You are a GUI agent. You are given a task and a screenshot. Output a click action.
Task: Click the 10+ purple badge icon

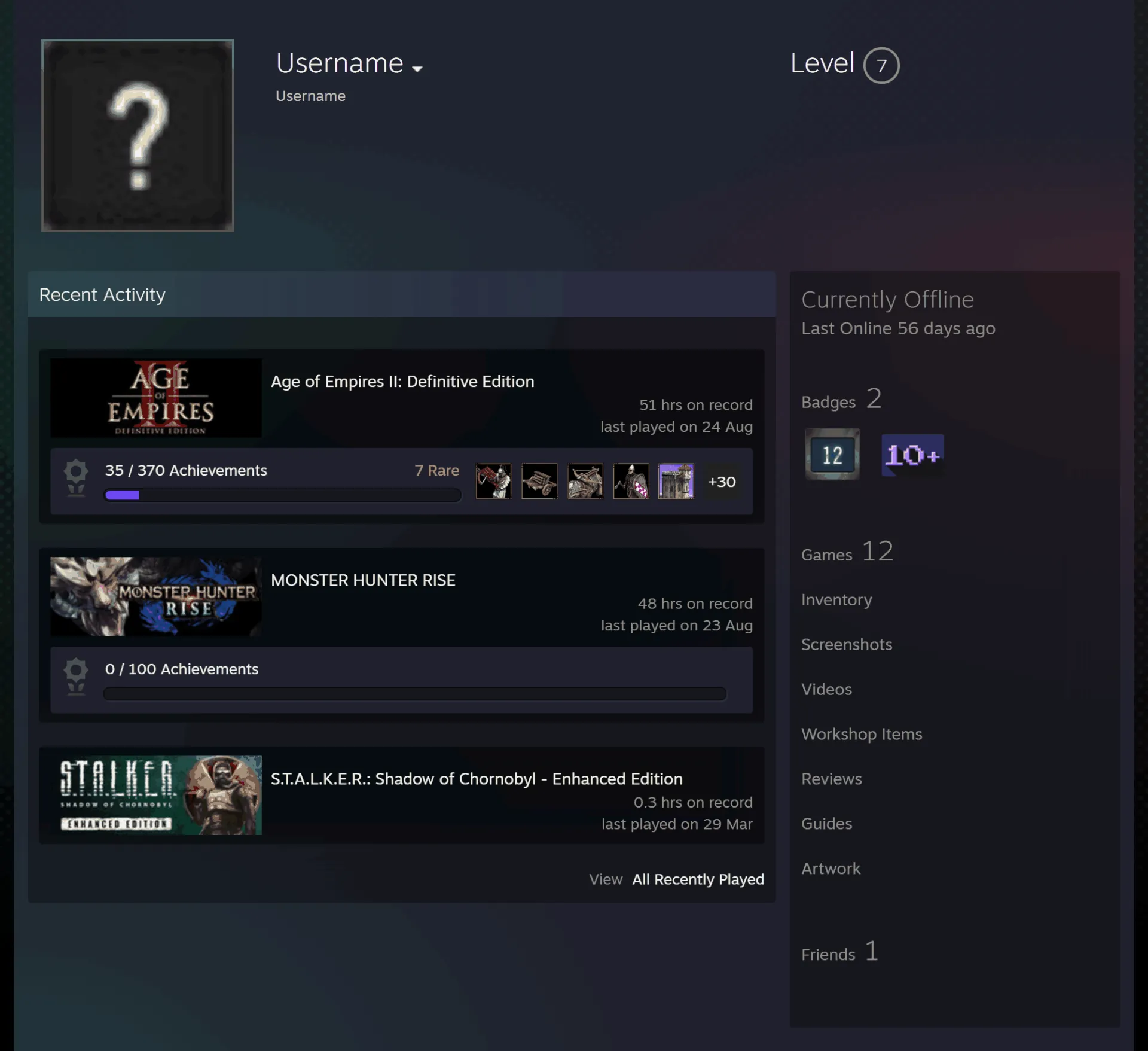coord(912,455)
